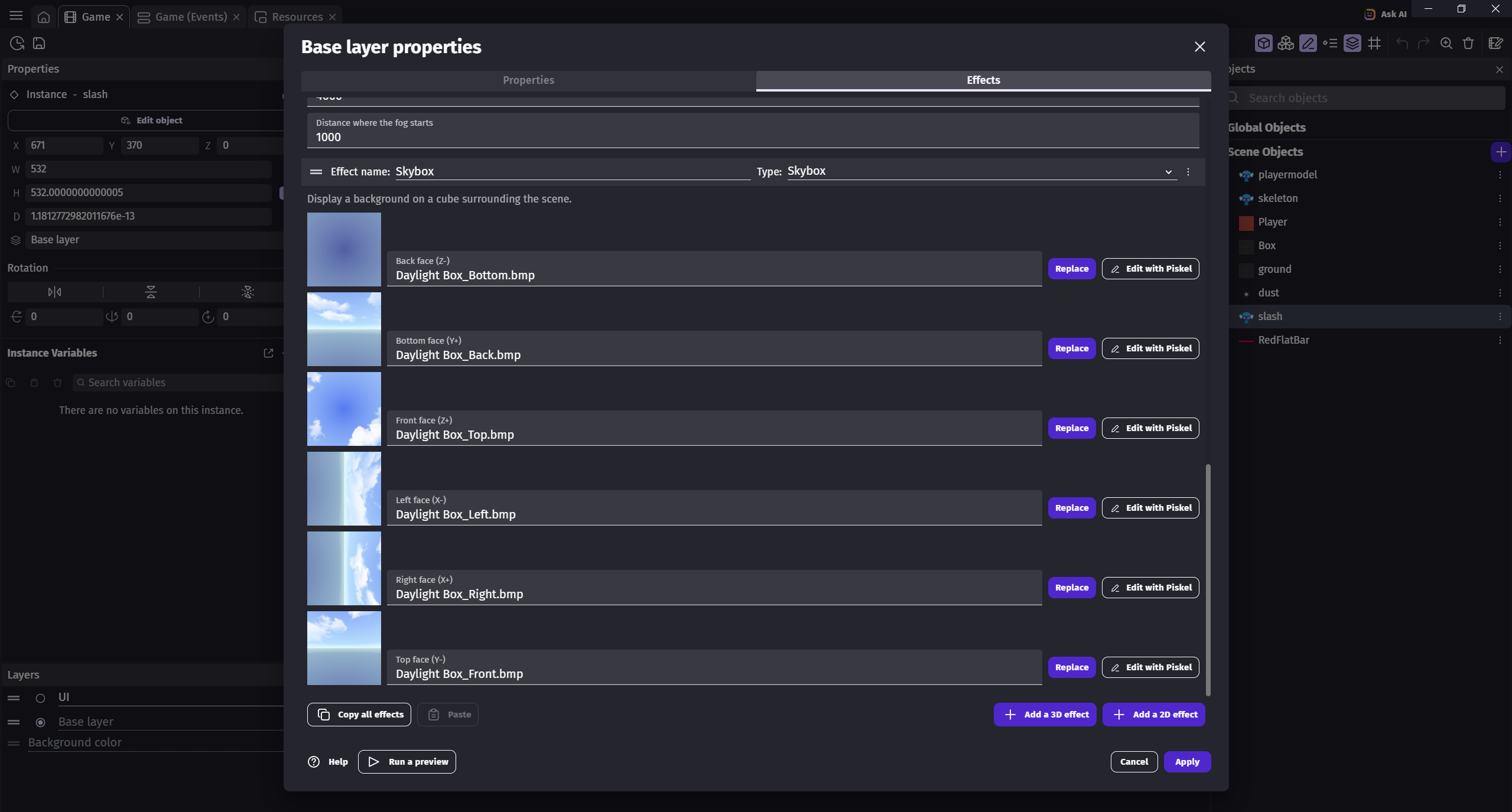Image resolution: width=1512 pixels, height=812 pixels.
Task: Open the Game (Events) tab
Action: [190, 17]
